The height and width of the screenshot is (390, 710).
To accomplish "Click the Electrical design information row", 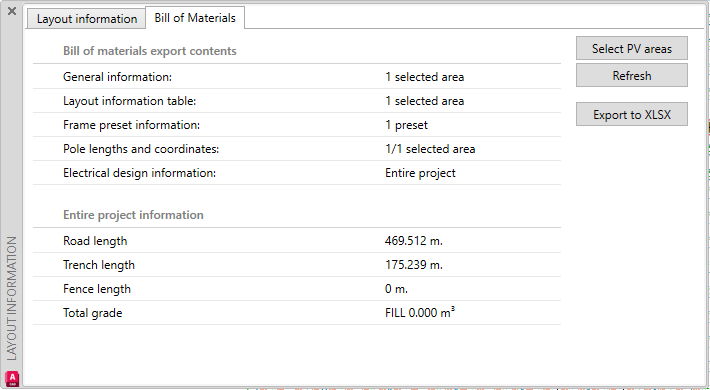I will coord(297,173).
